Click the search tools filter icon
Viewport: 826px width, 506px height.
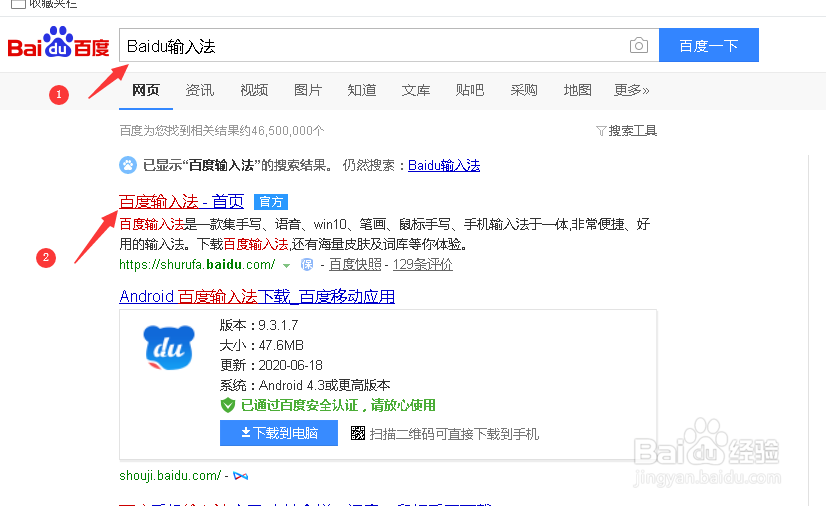(601, 131)
